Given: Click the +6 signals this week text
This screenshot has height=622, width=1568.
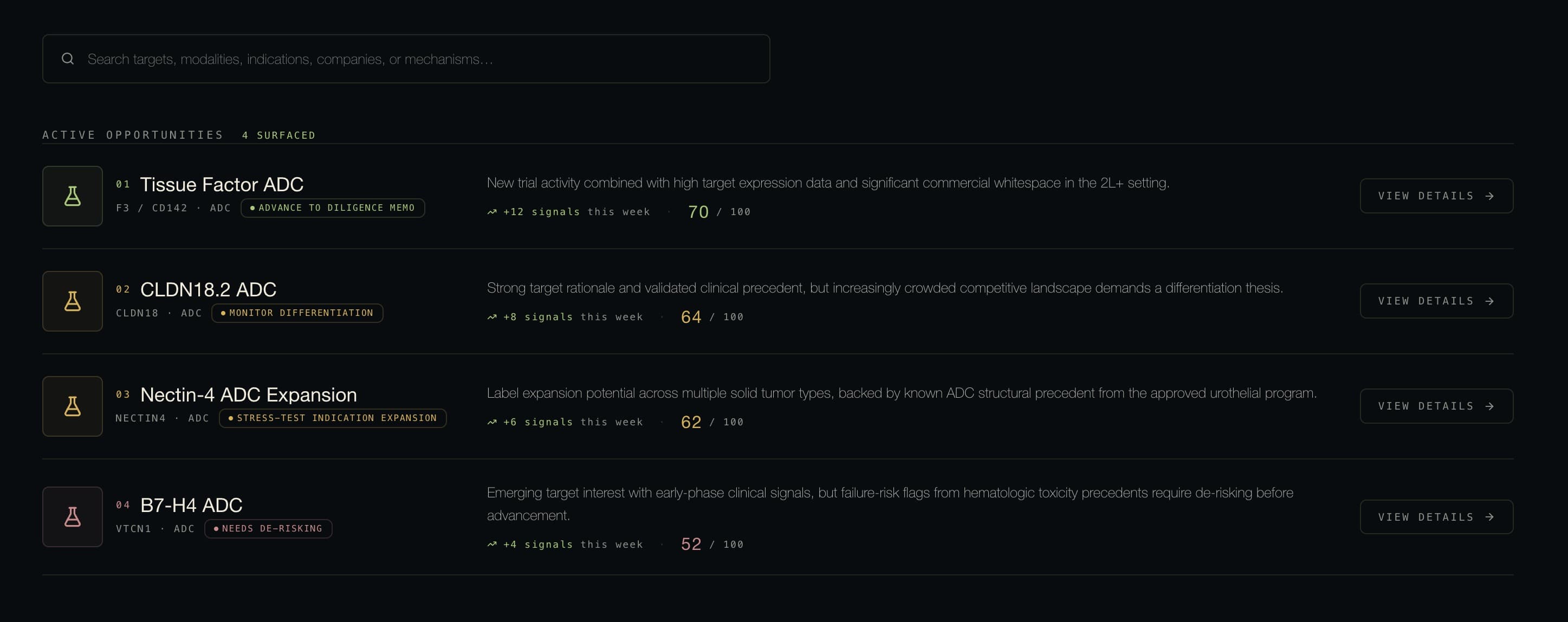Looking at the screenshot, I should click(x=573, y=422).
